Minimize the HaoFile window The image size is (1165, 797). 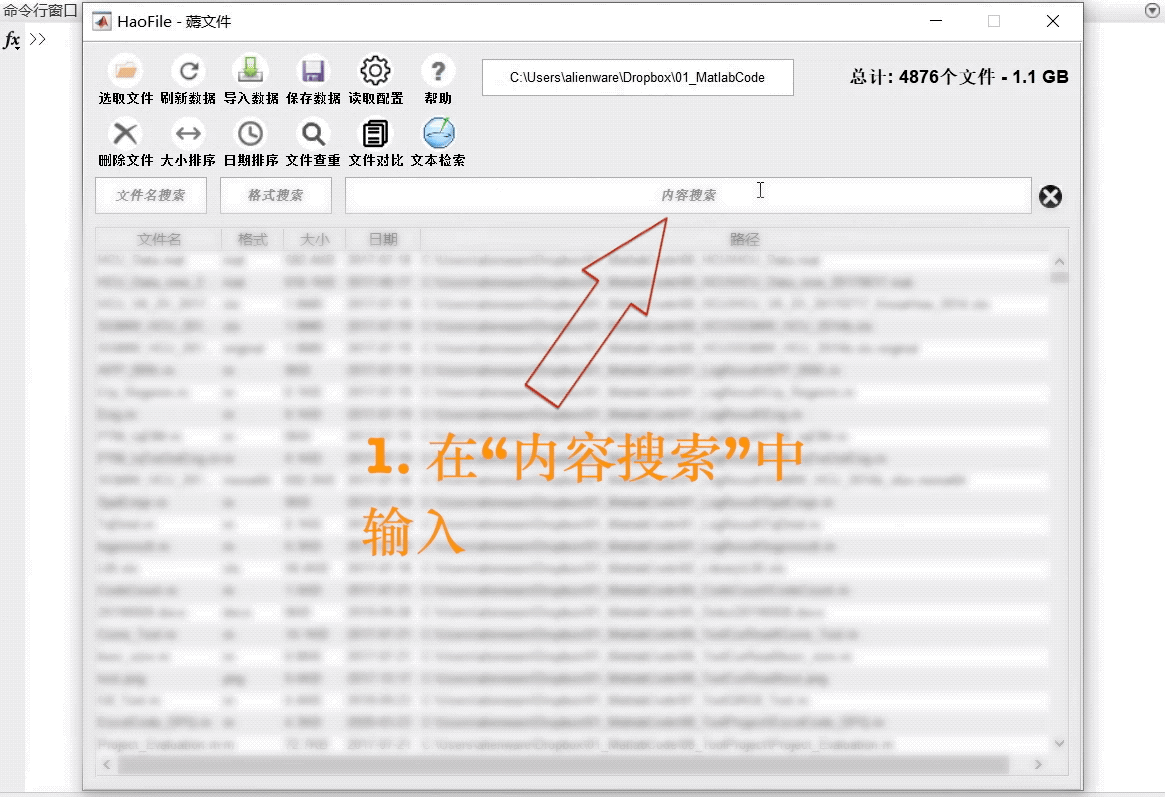pyautogui.click(x=936, y=21)
